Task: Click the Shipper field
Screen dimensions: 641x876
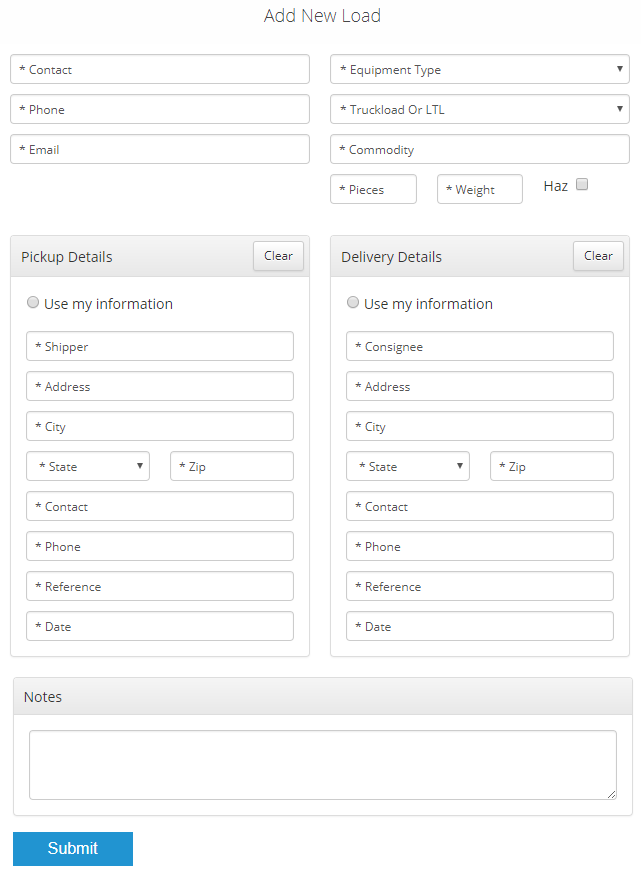Action: (x=160, y=346)
